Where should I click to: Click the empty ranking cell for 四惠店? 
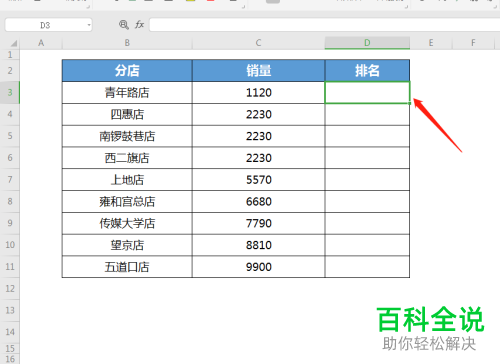coord(367,114)
